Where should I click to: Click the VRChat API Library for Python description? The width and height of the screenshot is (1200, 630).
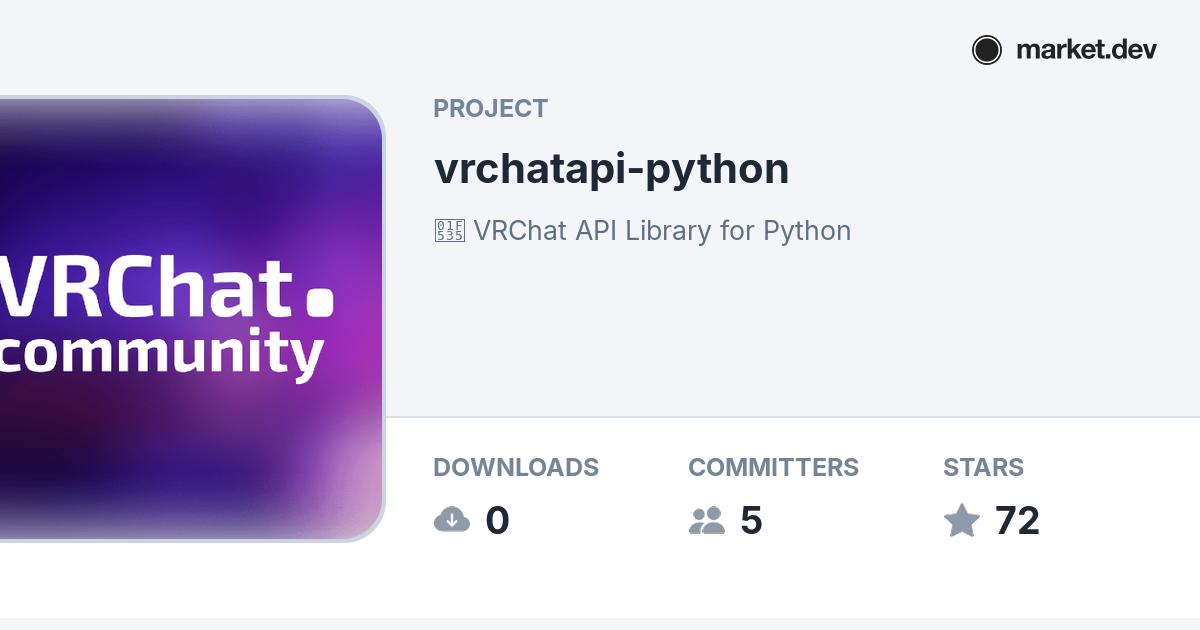662,230
